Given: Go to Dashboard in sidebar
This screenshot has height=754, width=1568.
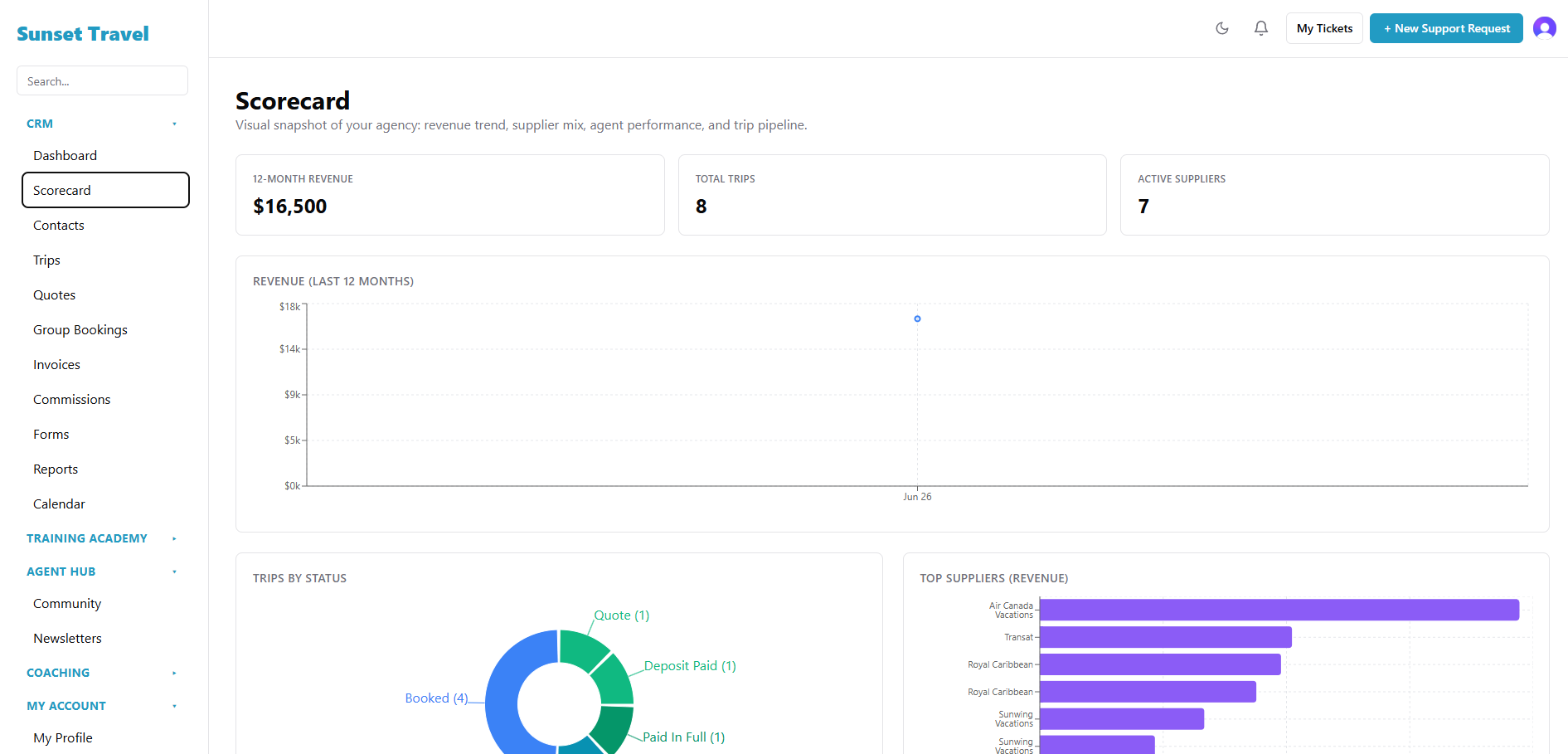Looking at the screenshot, I should pos(105,155).
